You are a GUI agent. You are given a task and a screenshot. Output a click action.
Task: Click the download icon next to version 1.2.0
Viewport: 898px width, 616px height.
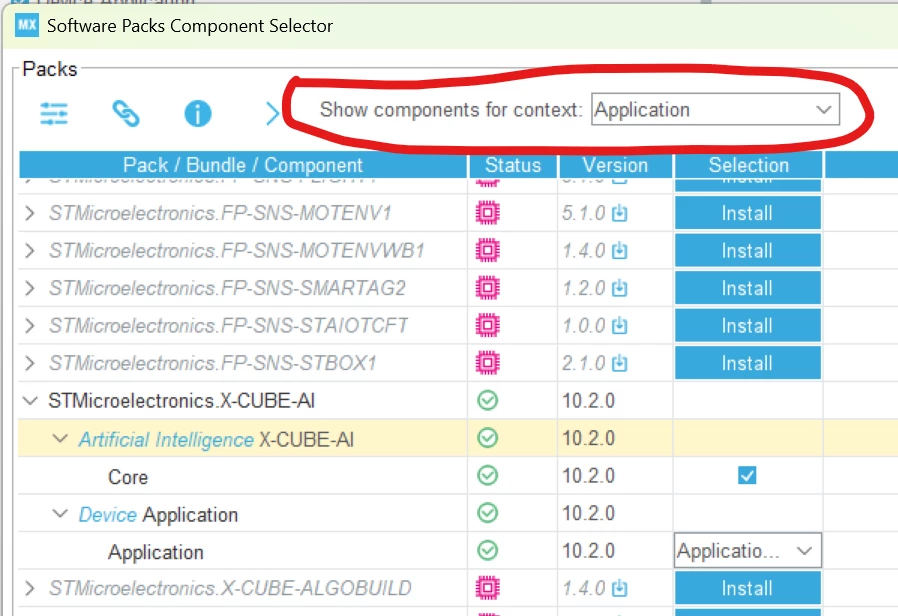[619, 288]
